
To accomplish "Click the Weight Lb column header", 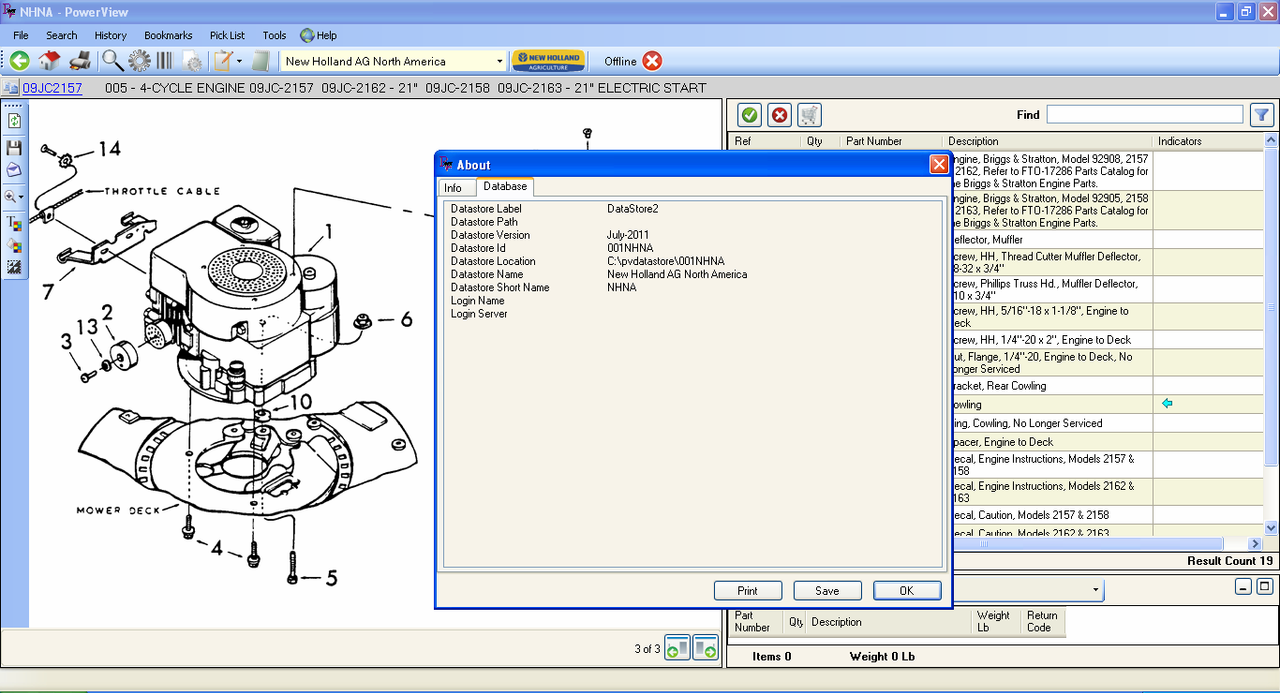I will (x=993, y=621).
